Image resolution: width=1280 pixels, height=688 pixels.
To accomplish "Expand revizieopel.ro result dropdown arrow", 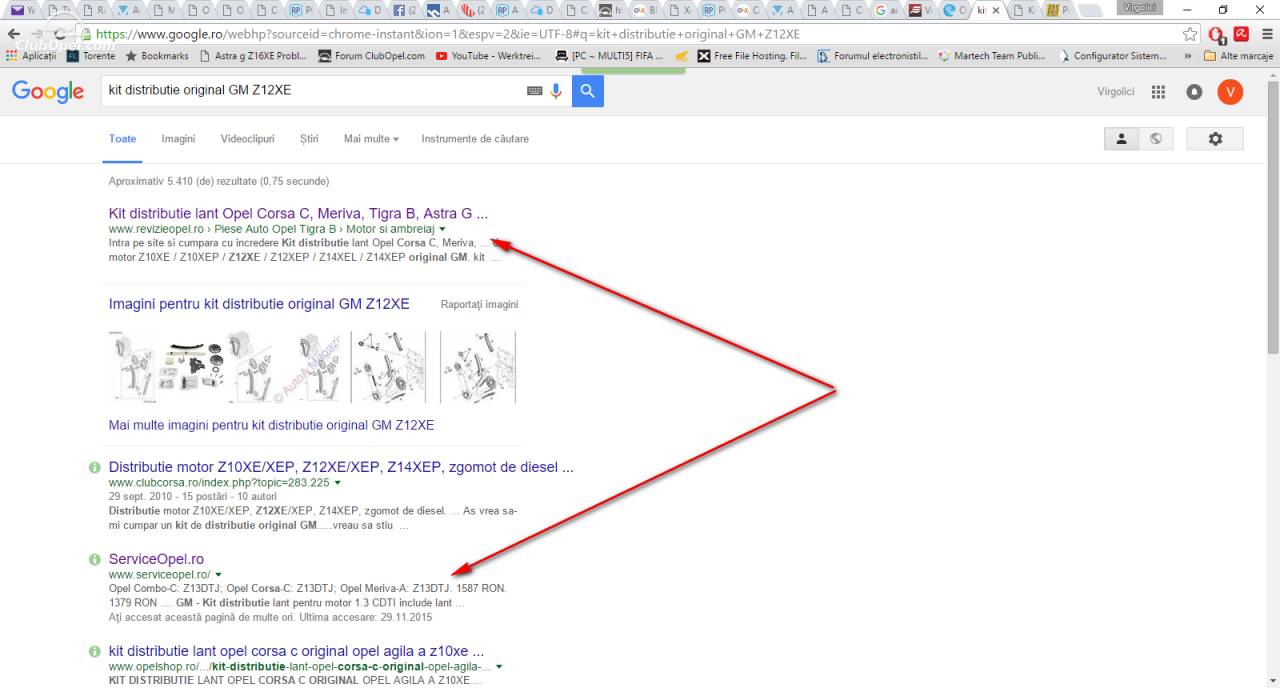I will 442,230.
